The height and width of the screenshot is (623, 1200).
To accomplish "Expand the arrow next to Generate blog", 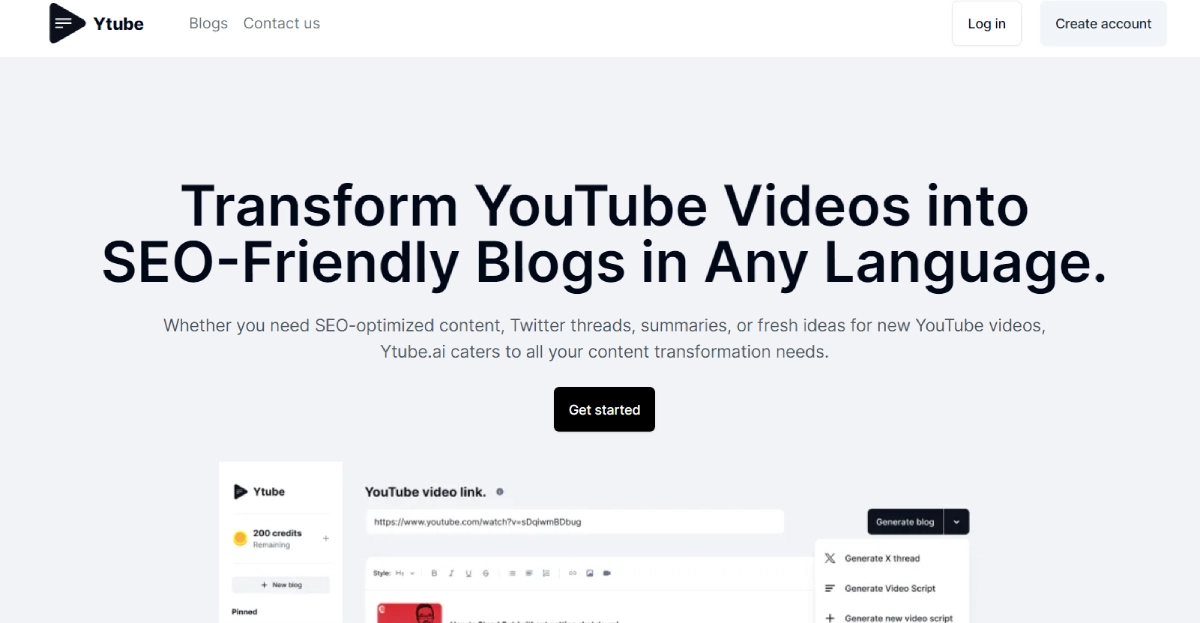I will [x=957, y=522].
